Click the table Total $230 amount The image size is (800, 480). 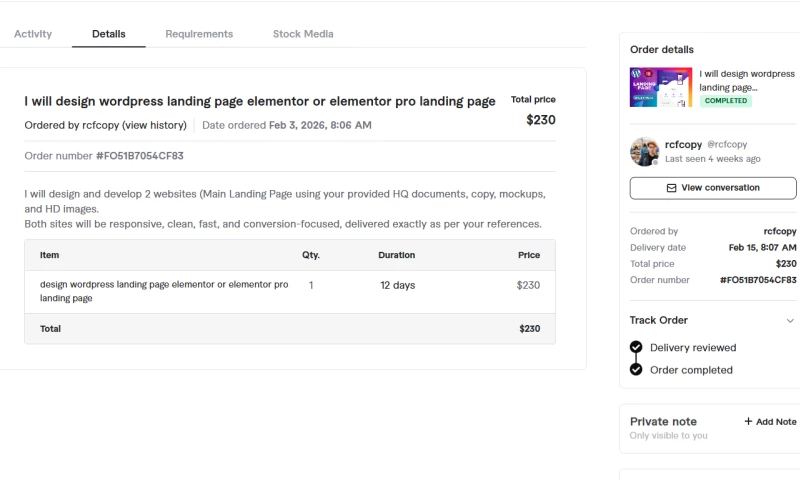click(x=530, y=329)
